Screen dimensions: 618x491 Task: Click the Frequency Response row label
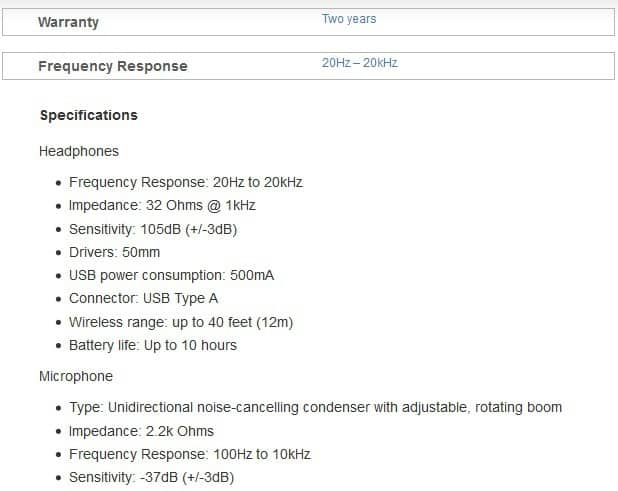click(112, 66)
